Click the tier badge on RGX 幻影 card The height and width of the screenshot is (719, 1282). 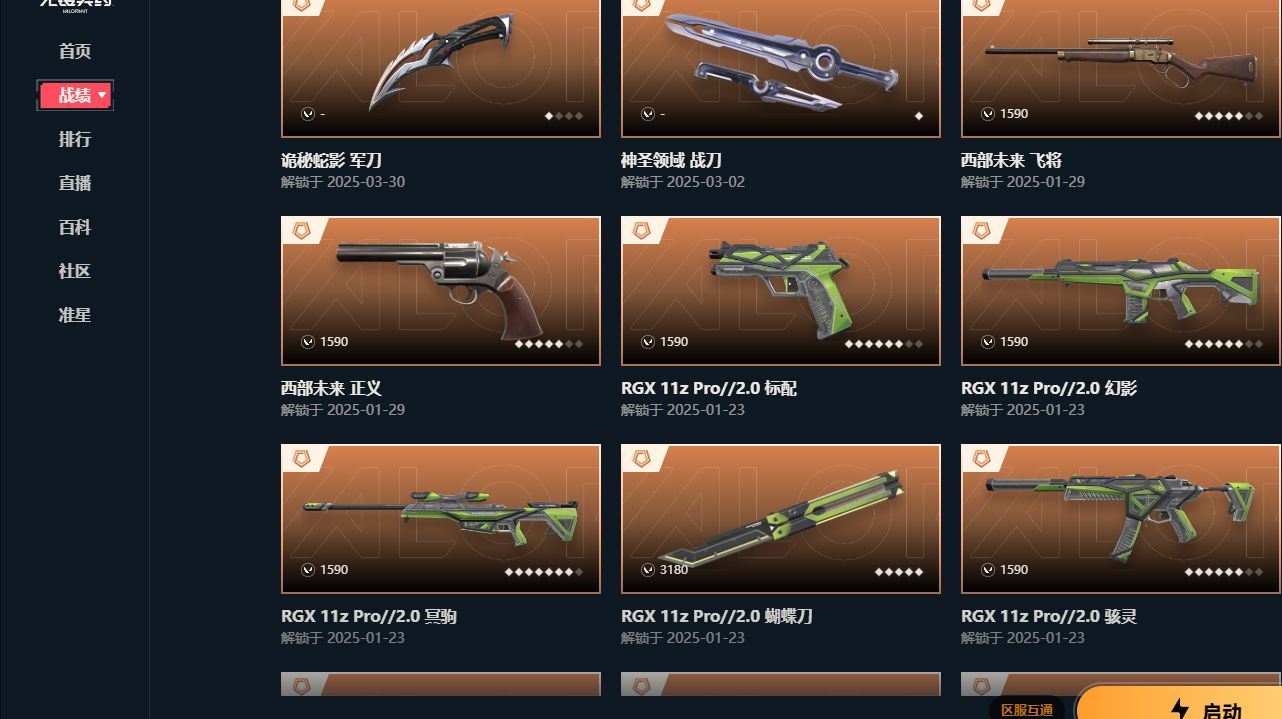[981, 231]
